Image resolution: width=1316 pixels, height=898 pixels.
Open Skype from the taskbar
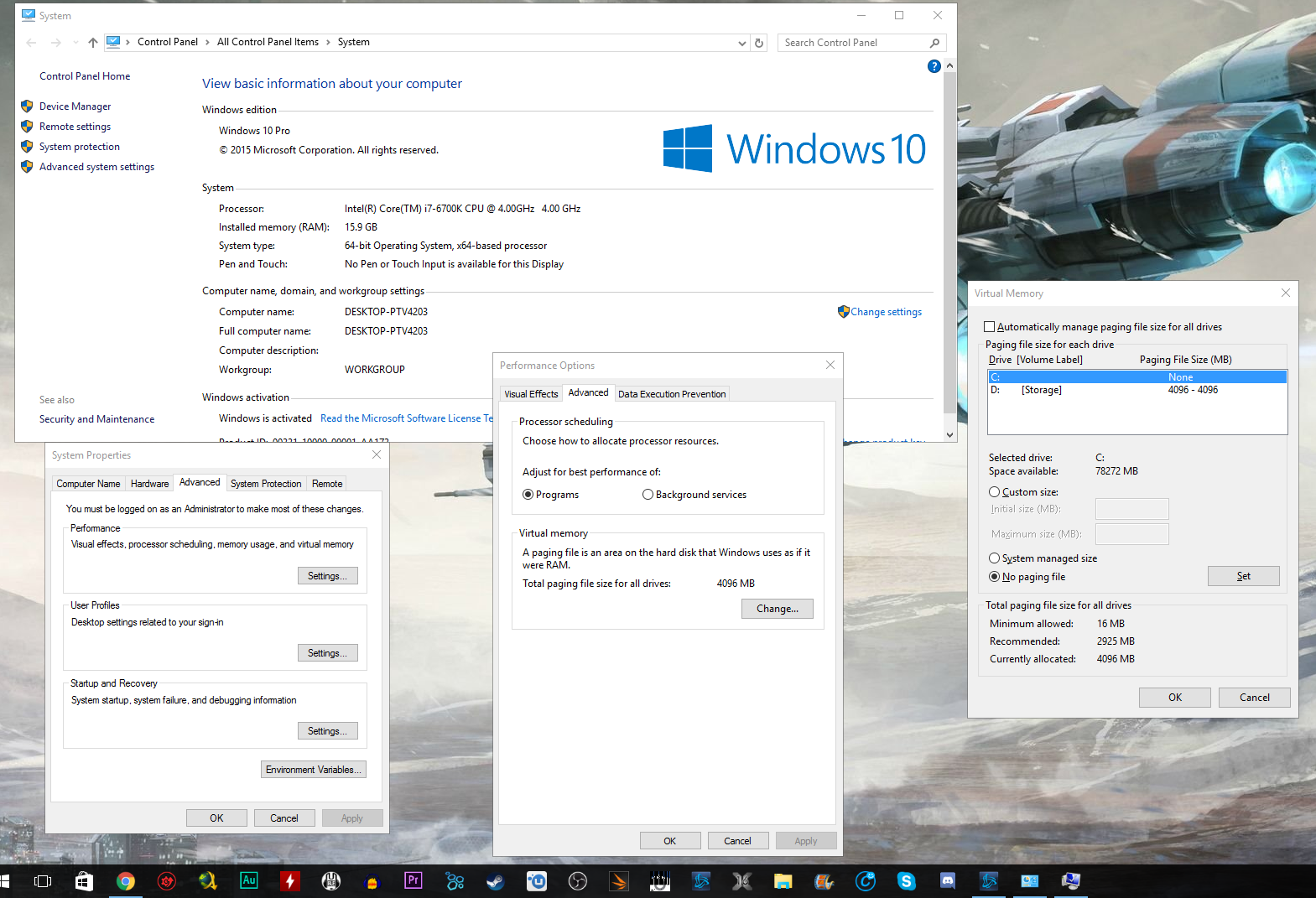click(906, 881)
